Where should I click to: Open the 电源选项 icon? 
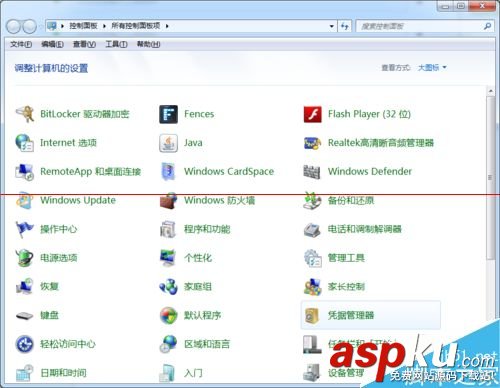pos(25,258)
